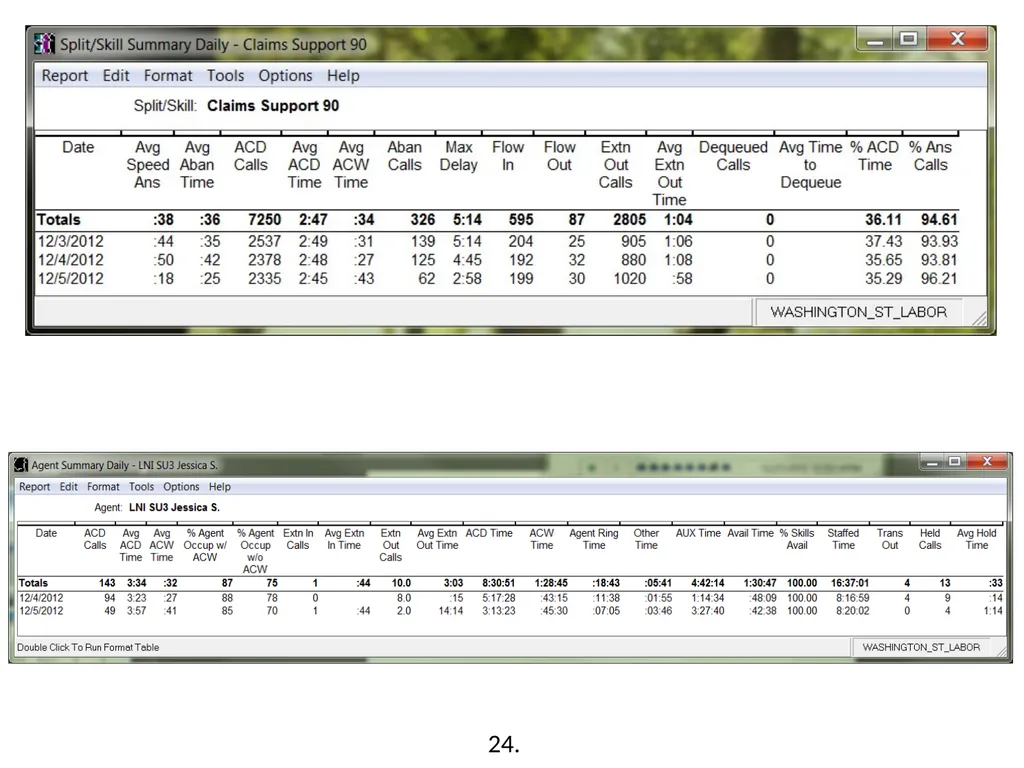This screenshot has height=768, width=1024.
Task: Click the Claims Support 90 split/skill name
Action: point(273,106)
